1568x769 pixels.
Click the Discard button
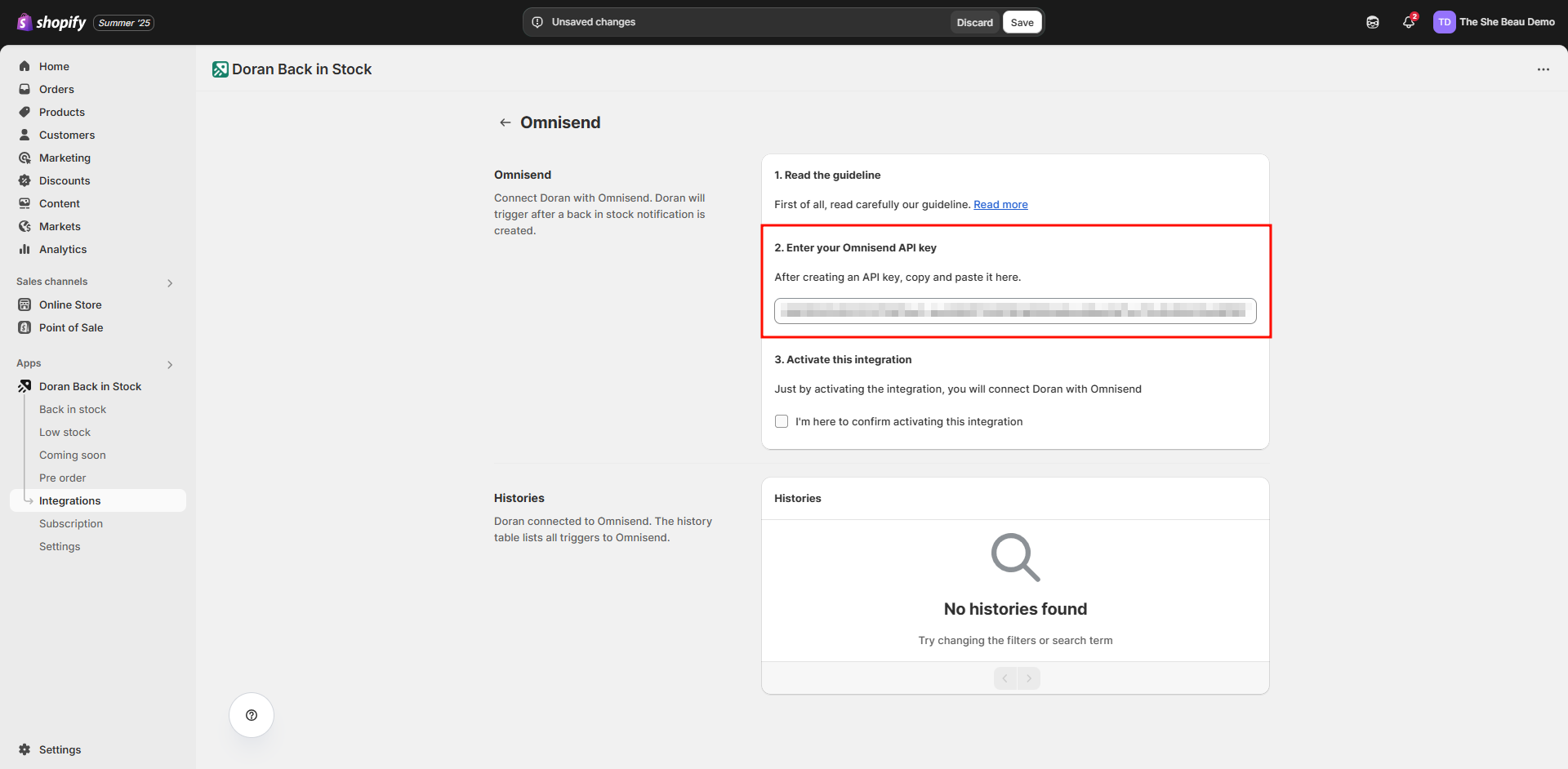pos(974,22)
